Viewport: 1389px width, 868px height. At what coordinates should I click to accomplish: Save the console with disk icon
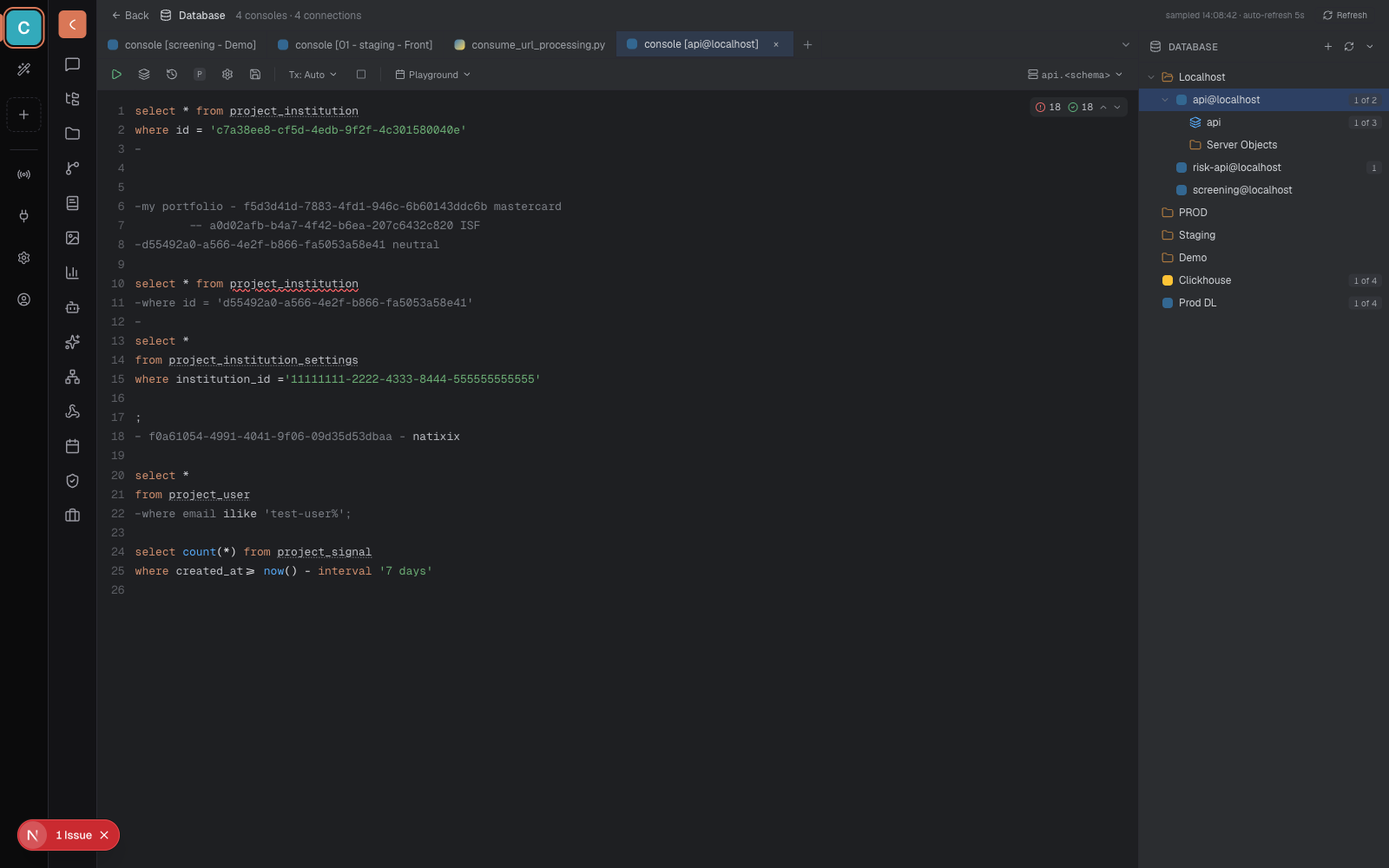tap(255, 75)
